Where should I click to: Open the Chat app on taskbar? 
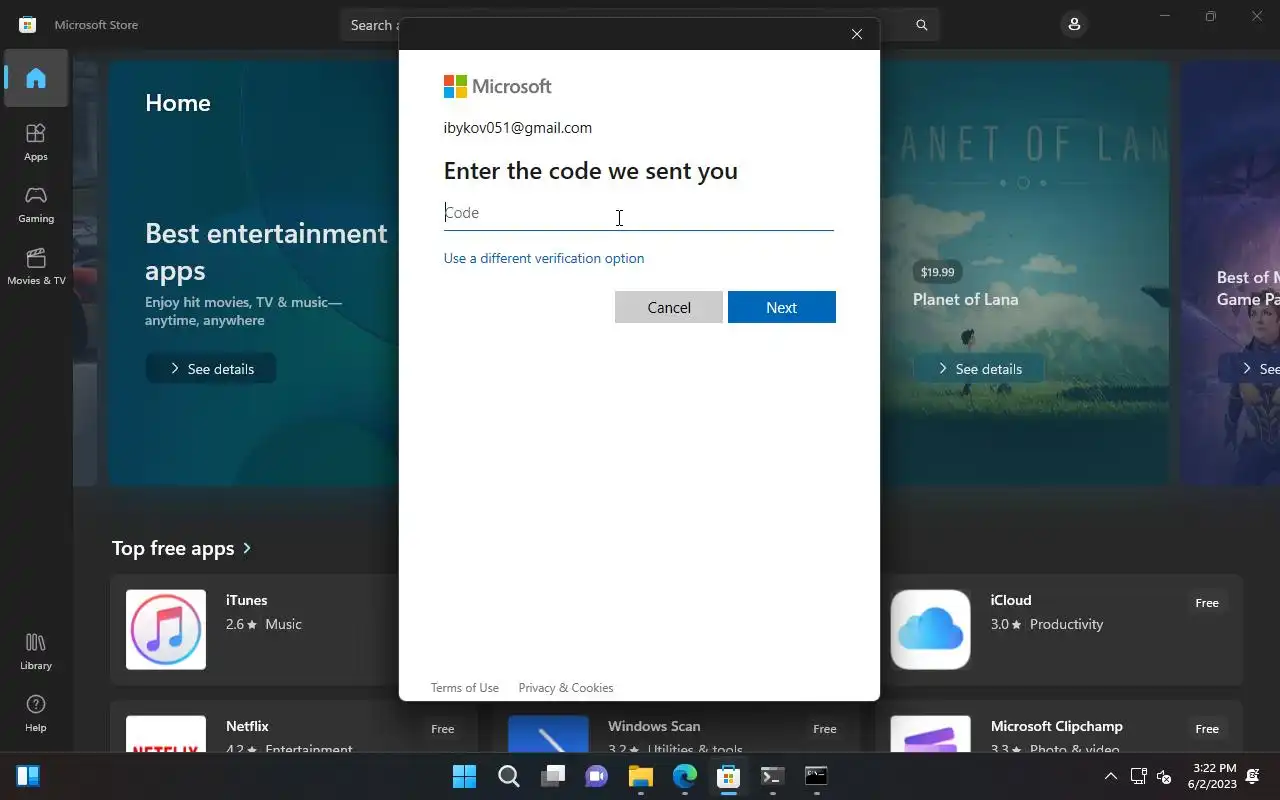coord(597,776)
